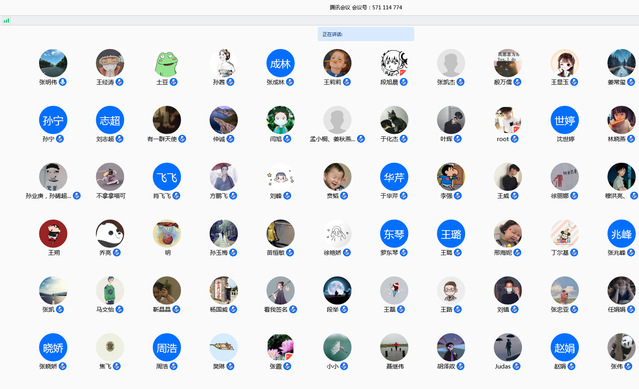Click the muted mic icon next to 周浩's name
The image size is (639, 389).
click(174, 366)
